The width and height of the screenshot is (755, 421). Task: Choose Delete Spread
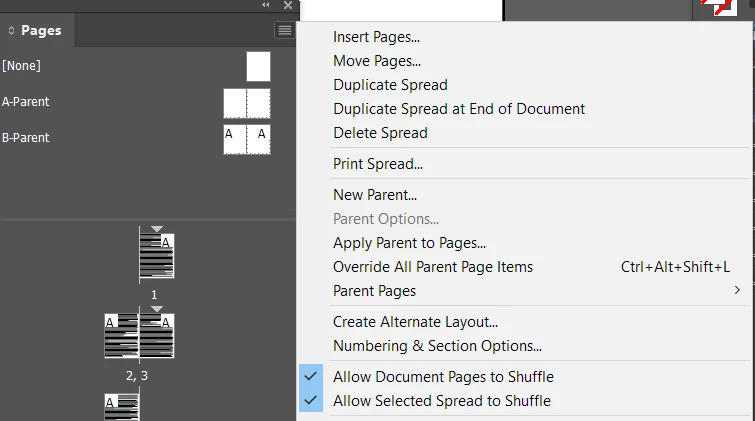(380, 133)
